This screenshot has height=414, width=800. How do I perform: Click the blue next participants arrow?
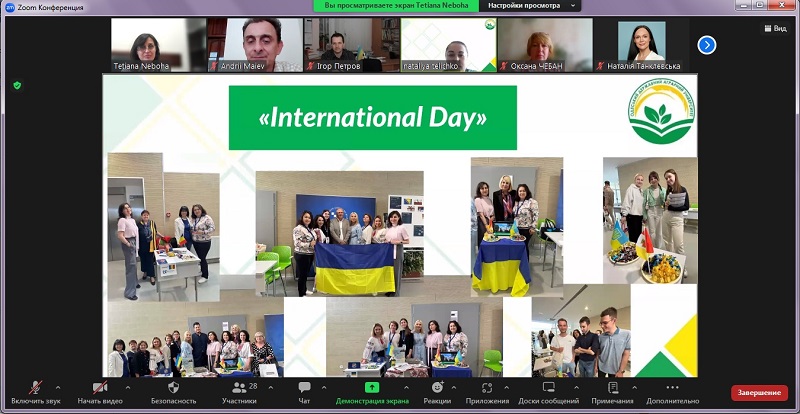click(x=707, y=44)
